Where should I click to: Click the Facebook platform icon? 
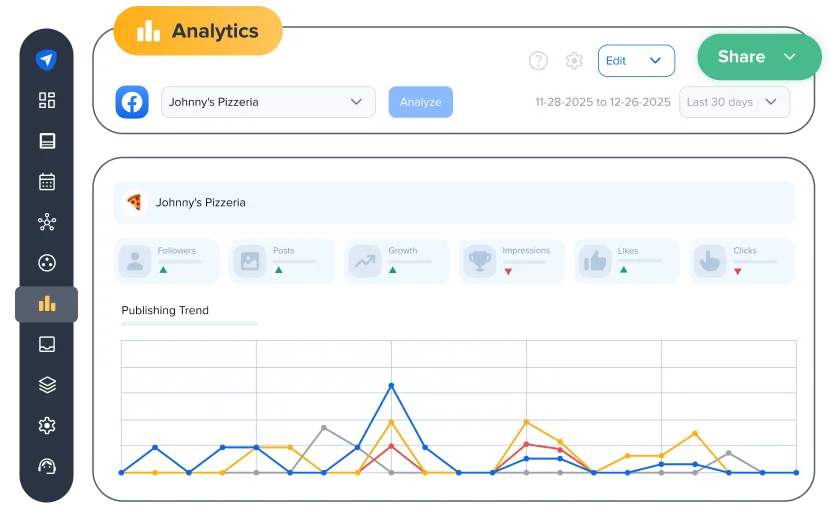(132, 102)
